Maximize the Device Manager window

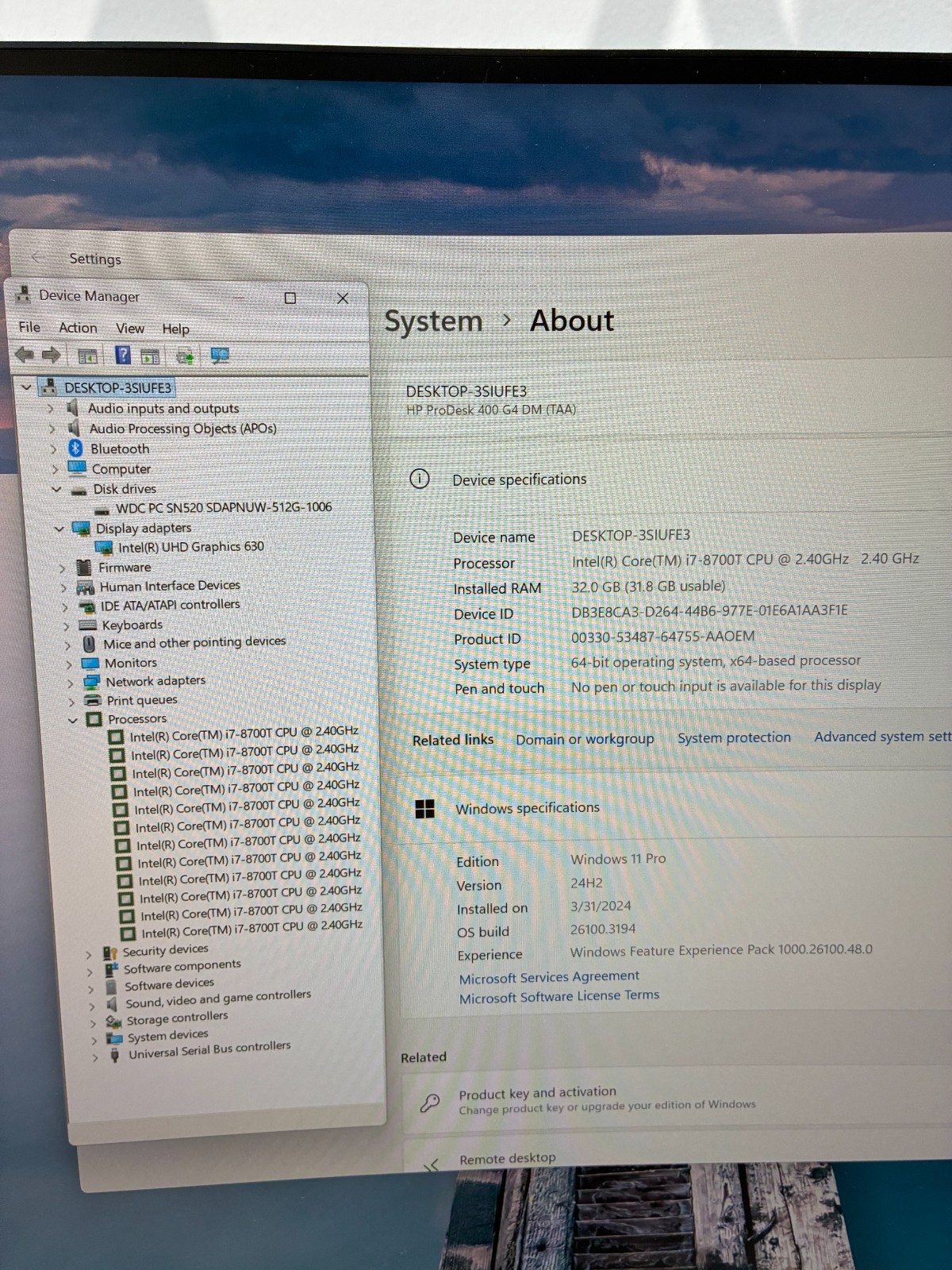coord(290,298)
